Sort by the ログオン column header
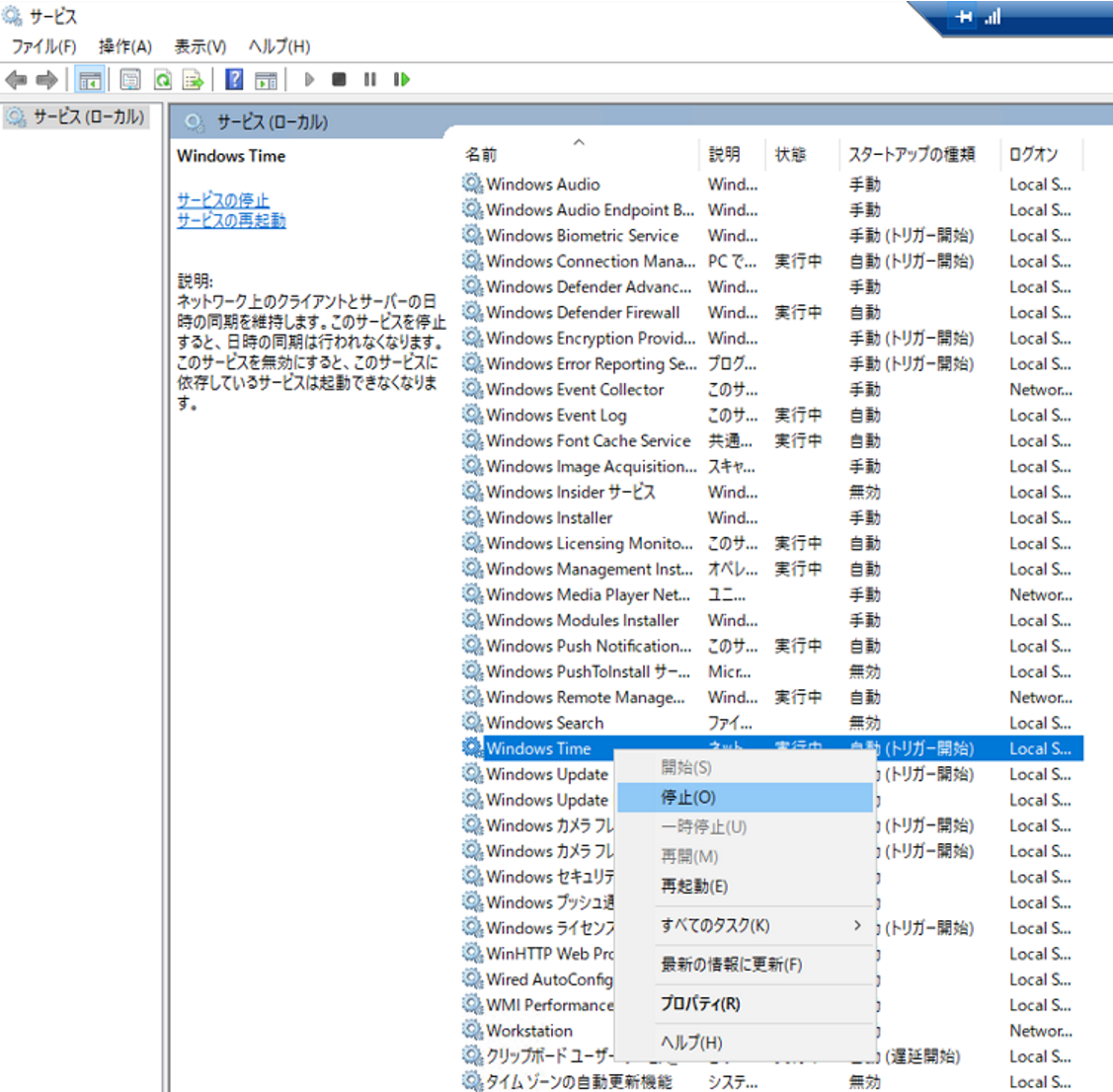 click(x=1041, y=154)
